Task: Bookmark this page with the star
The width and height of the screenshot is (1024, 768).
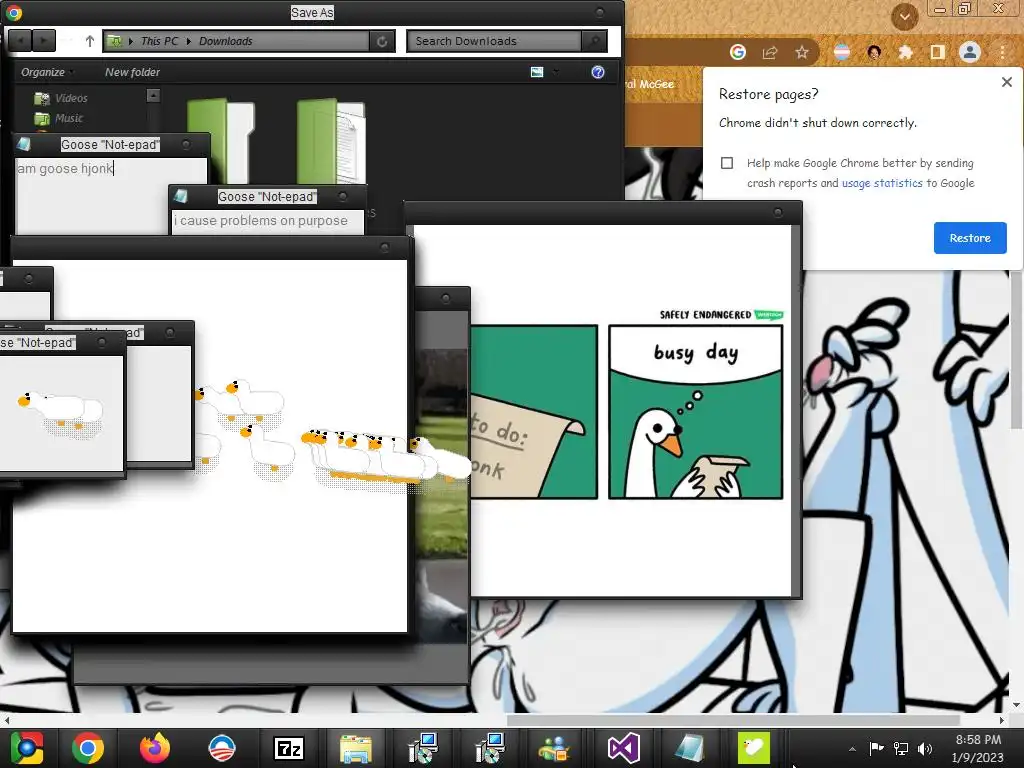Action: pyautogui.click(x=802, y=52)
